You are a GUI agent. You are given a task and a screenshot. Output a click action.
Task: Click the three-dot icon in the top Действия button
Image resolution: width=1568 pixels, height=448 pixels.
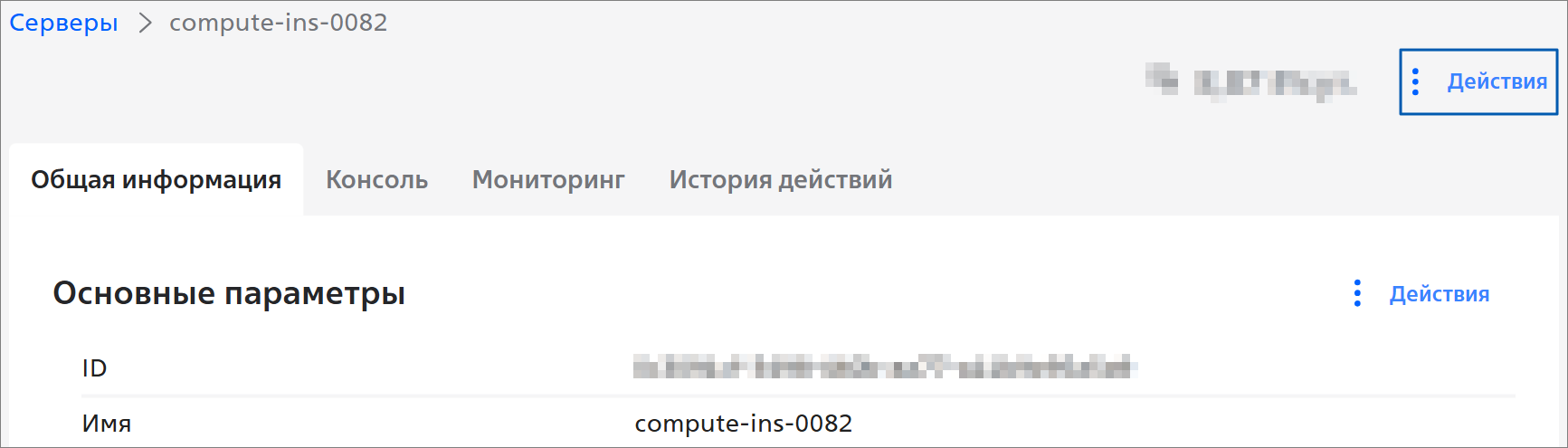pyautogui.click(x=1415, y=81)
